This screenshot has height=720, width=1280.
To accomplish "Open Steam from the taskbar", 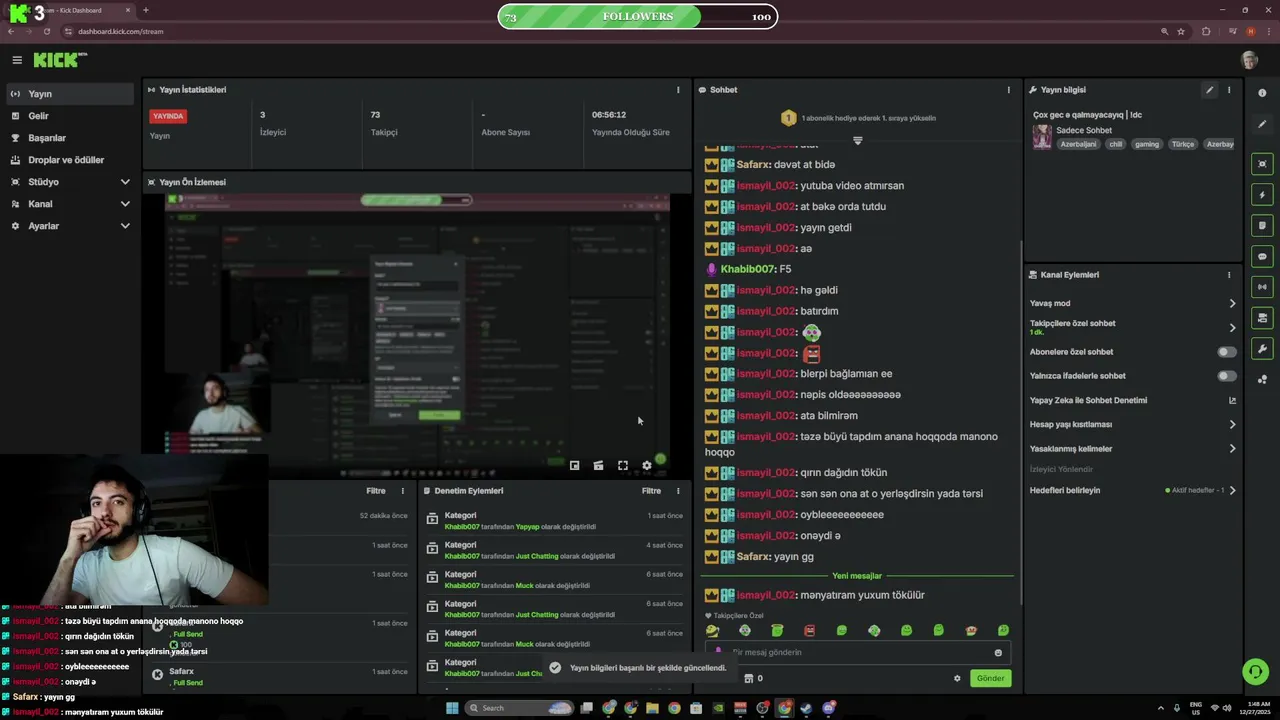I will [x=806, y=708].
